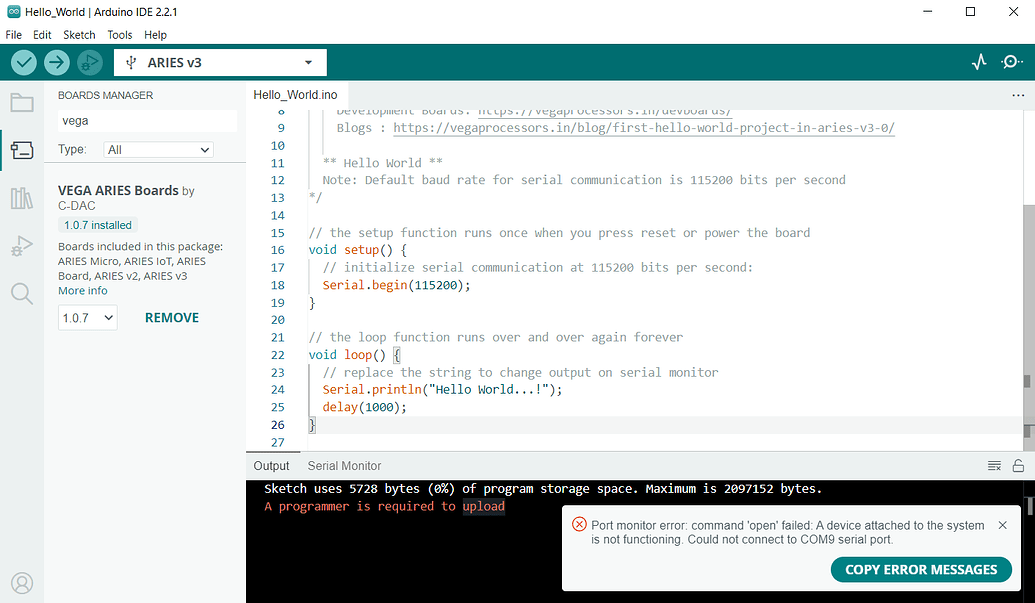1035x603 pixels.
Task: Remove the VEGA ARIES Boards package
Action: click(x=171, y=317)
